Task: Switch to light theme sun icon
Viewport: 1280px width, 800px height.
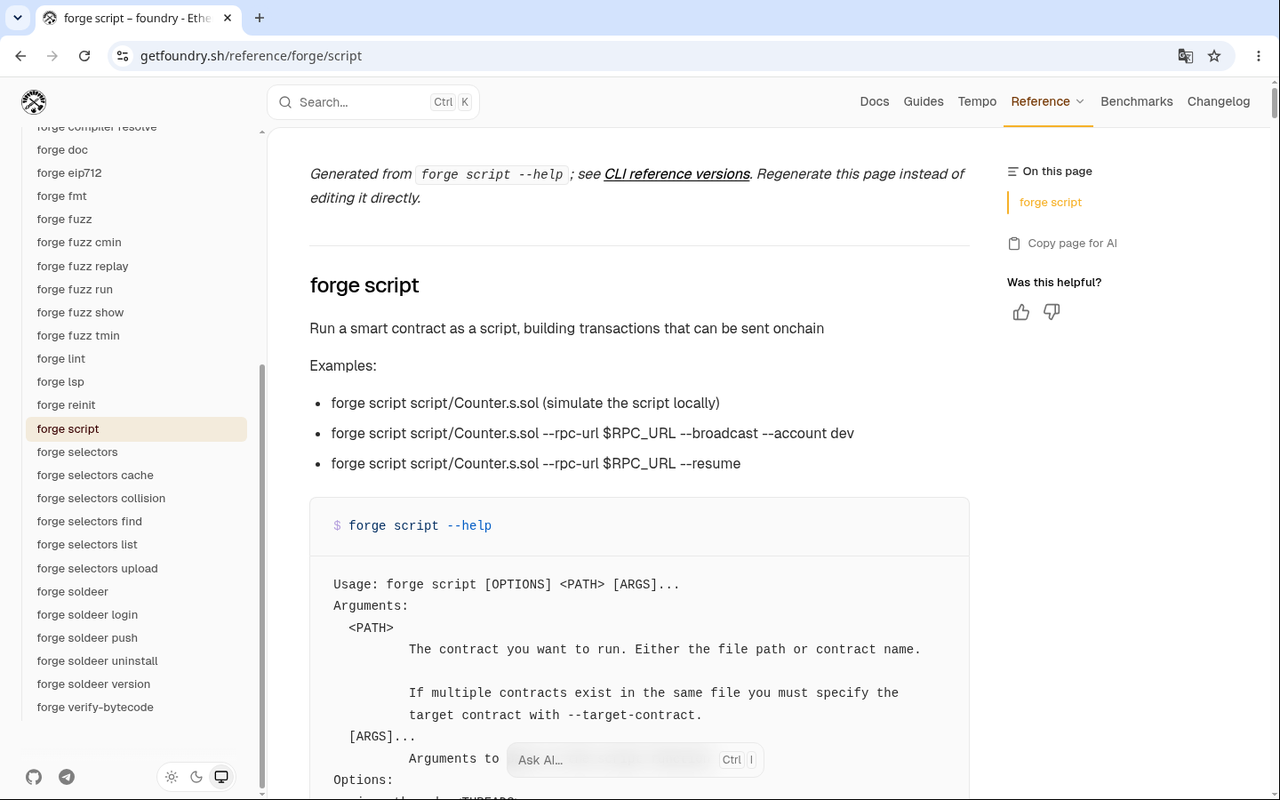Action: click(x=172, y=777)
